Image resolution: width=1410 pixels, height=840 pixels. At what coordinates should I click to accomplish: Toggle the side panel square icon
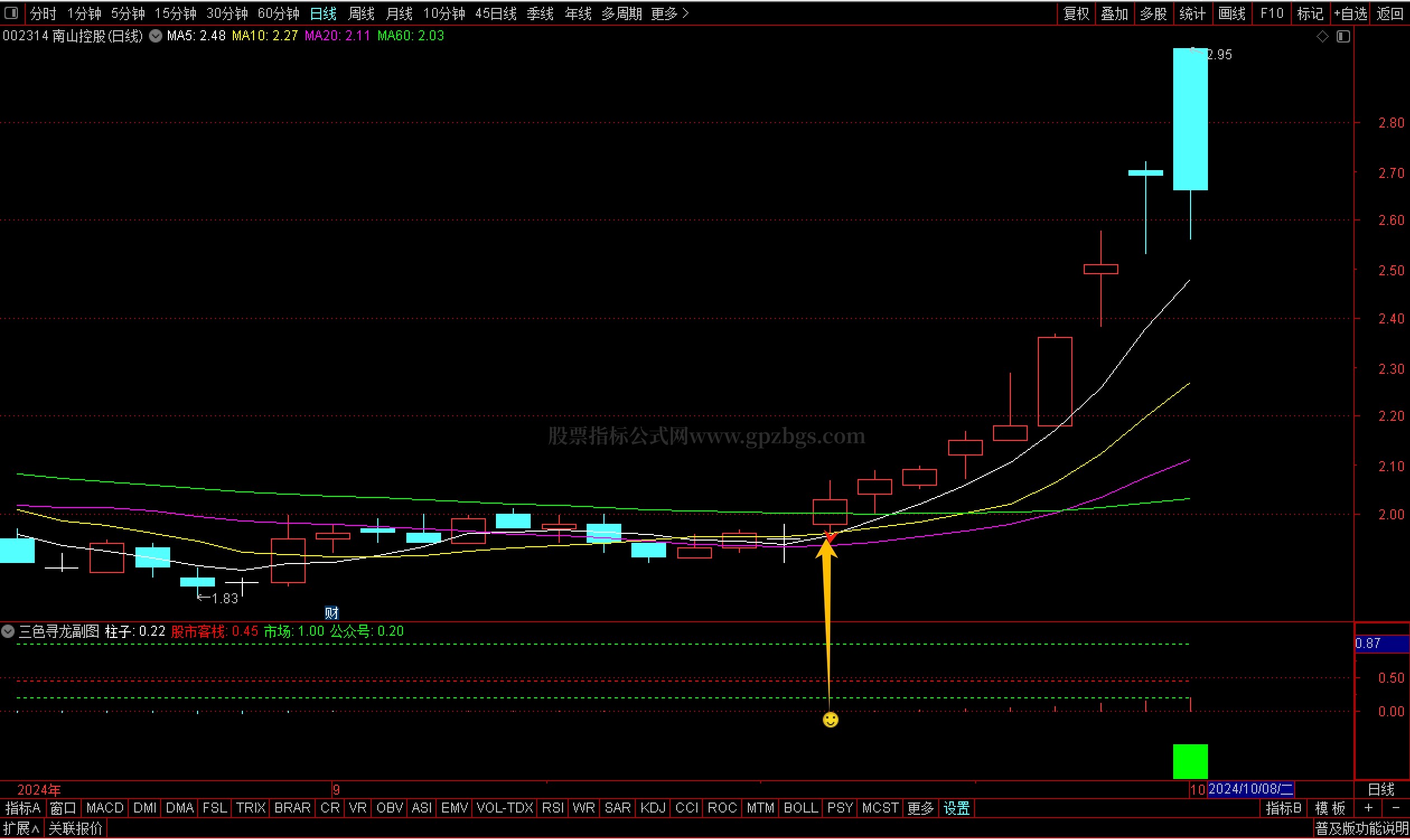[1343, 36]
